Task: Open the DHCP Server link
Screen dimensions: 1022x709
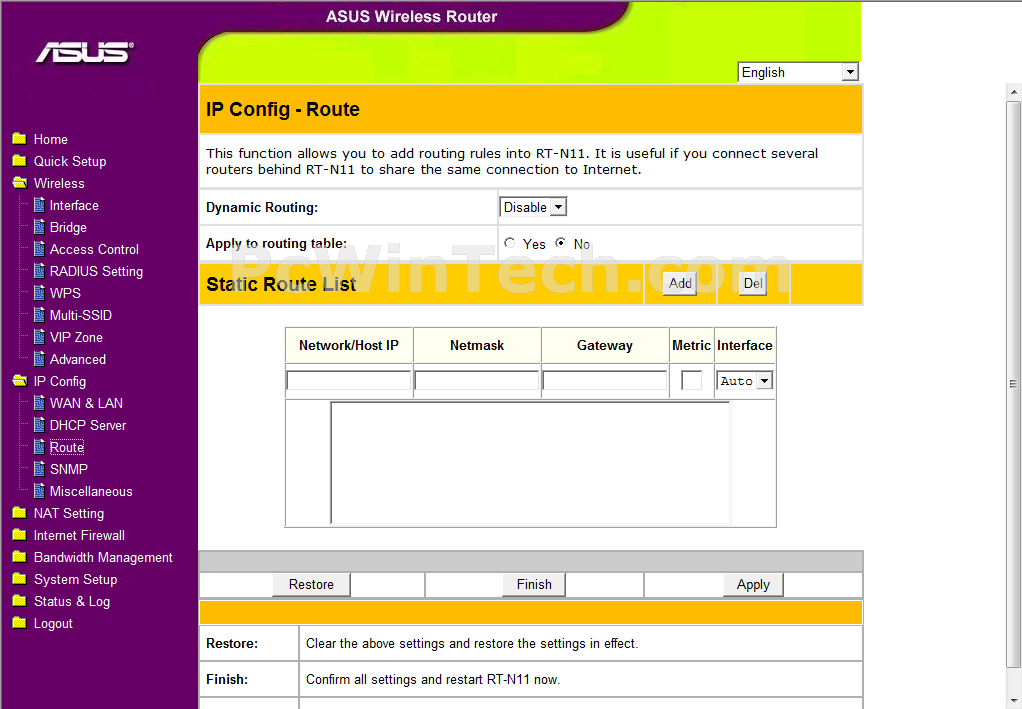Action: pyautogui.click(x=88, y=426)
